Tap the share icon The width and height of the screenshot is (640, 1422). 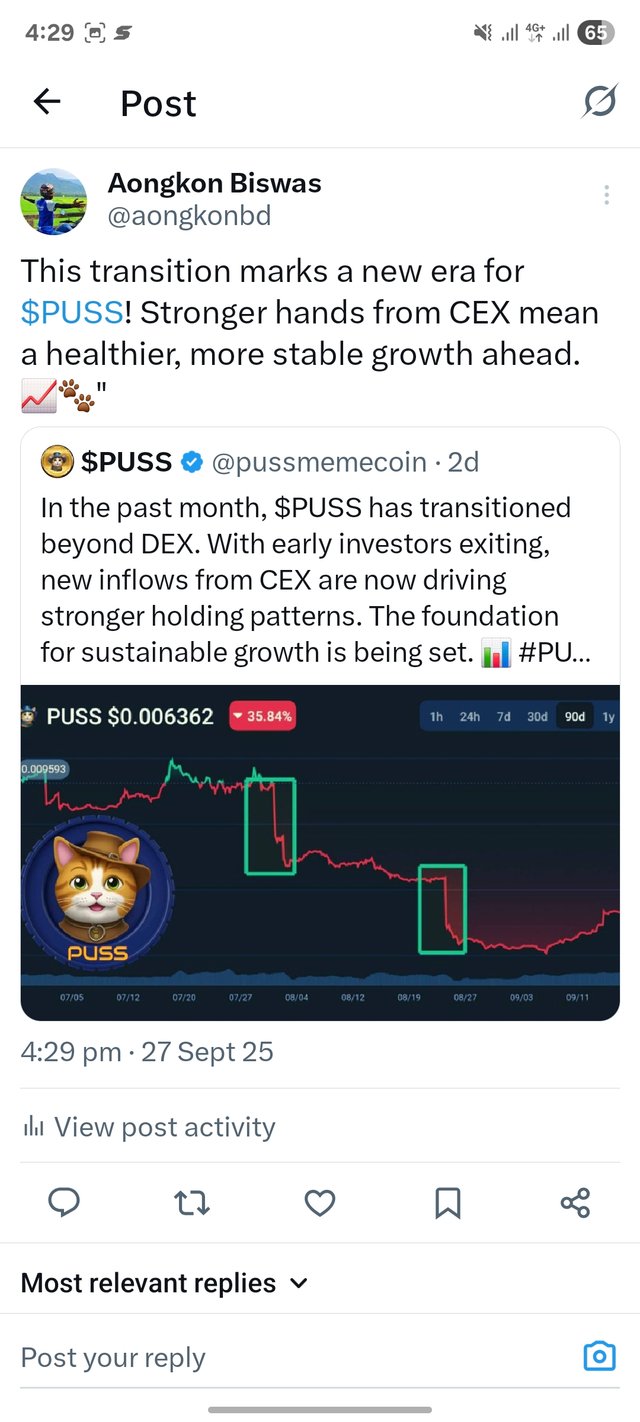pyautogui.click(x=575, y=1203)
